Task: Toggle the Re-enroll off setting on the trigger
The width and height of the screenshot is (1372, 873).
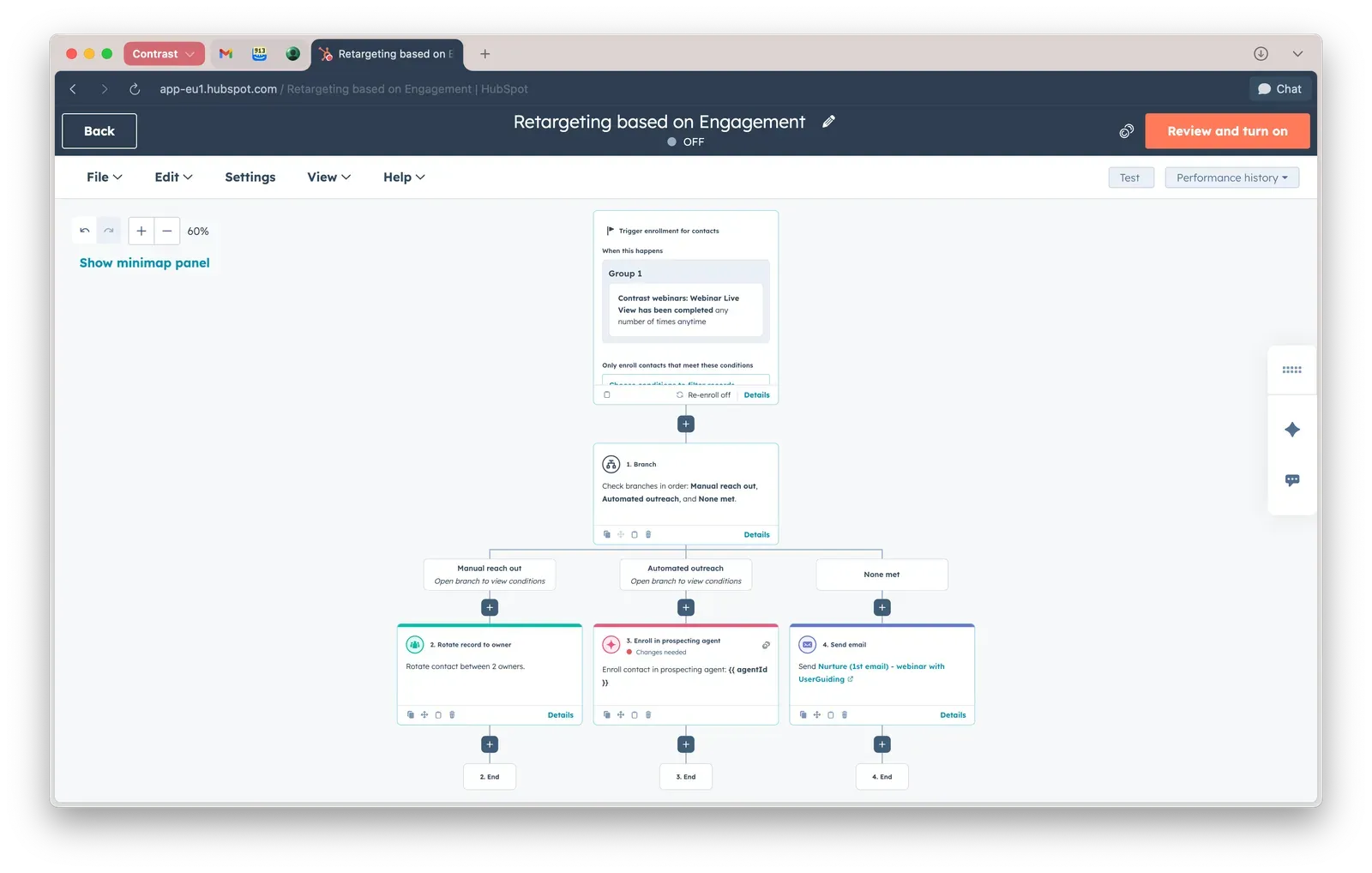Action: point(703,394)
